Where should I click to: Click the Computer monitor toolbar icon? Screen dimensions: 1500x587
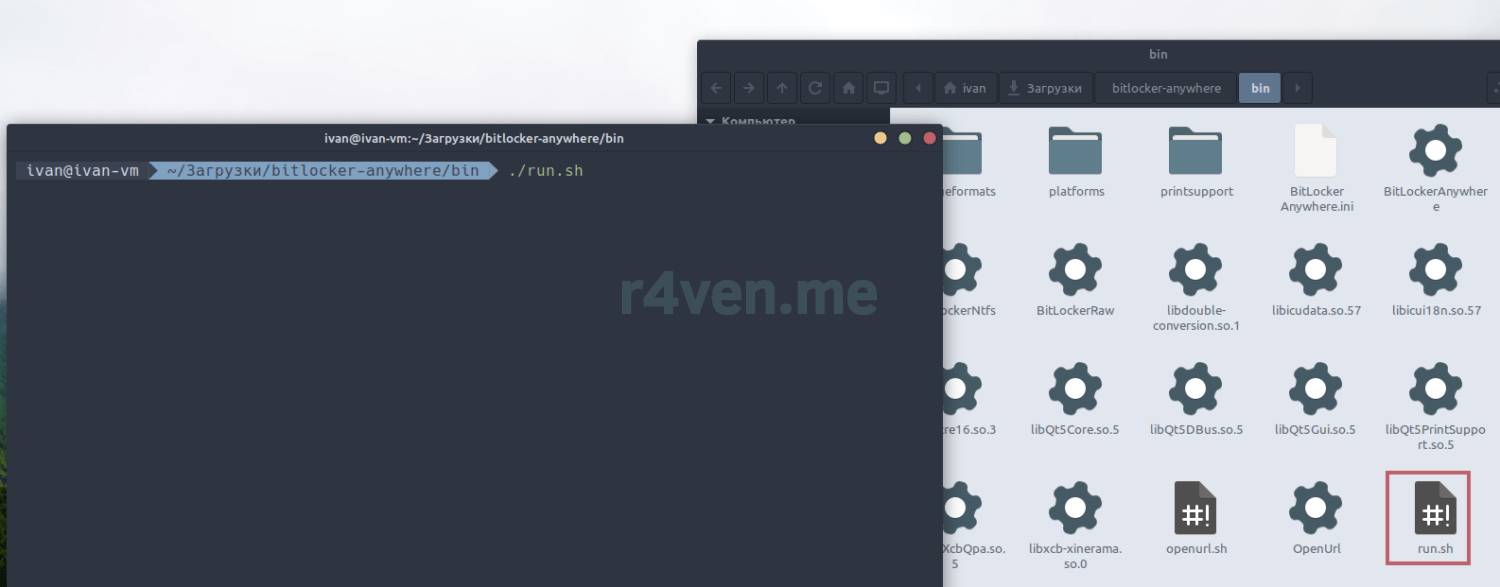pos(881,88)
